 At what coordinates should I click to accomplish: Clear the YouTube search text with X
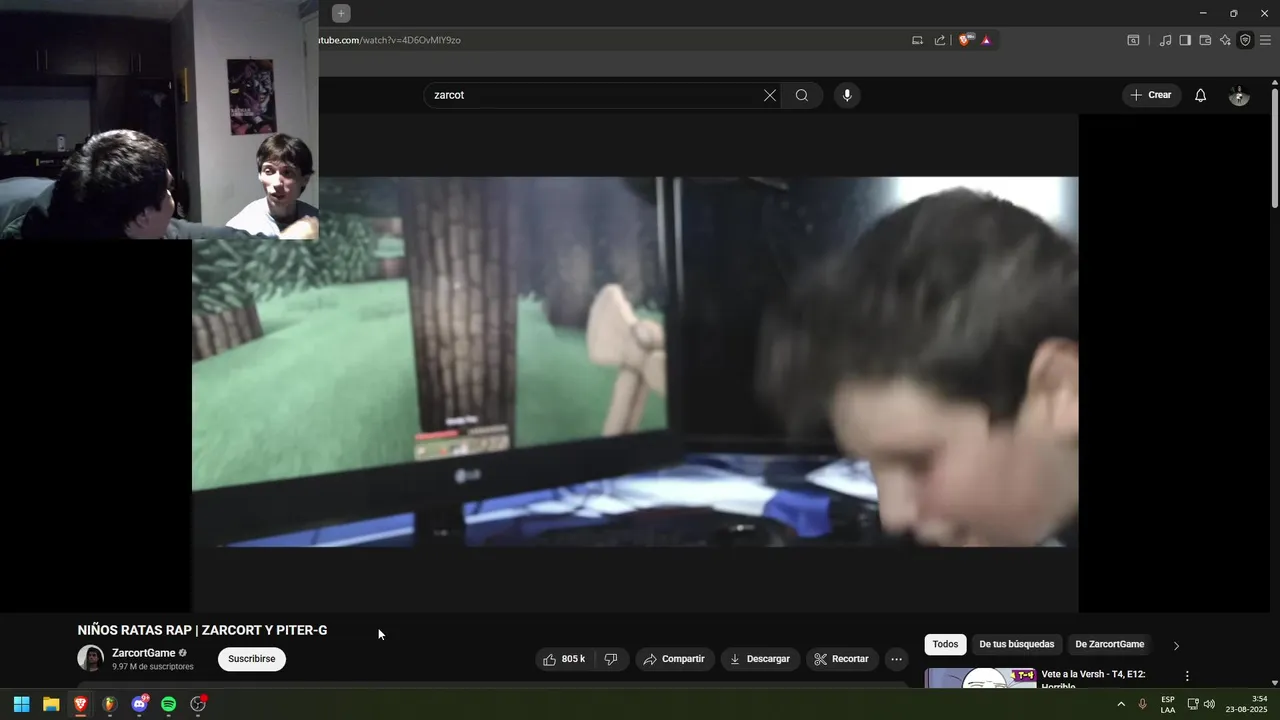(x=770, y=95)
